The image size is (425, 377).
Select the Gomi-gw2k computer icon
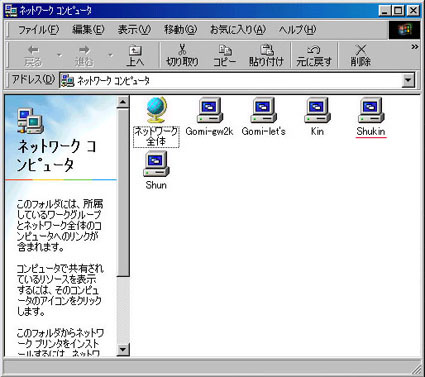(209, 110)
